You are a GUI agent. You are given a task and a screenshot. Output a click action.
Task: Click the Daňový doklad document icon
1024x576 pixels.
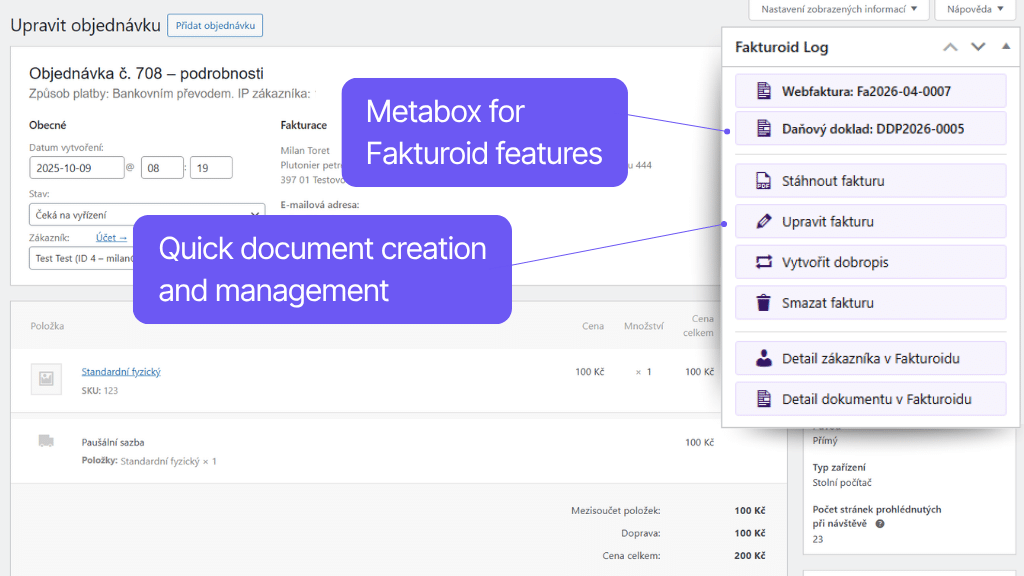(763, 129)
